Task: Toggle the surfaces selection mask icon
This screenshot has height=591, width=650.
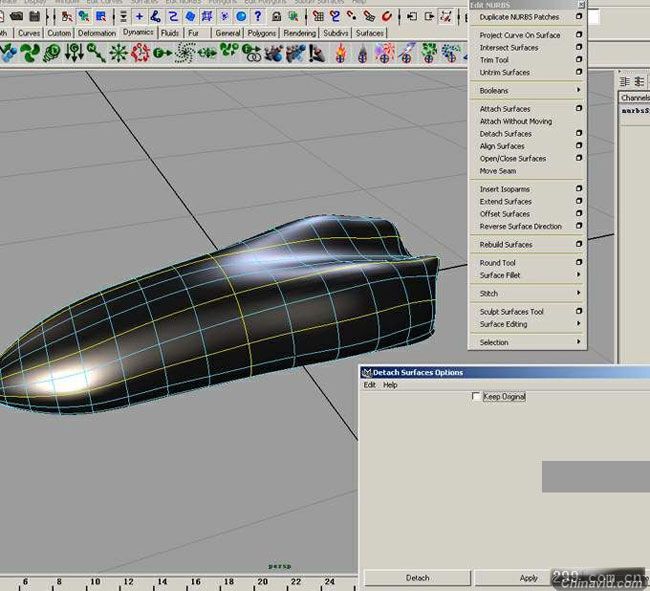Action: [x=190, y=17]
